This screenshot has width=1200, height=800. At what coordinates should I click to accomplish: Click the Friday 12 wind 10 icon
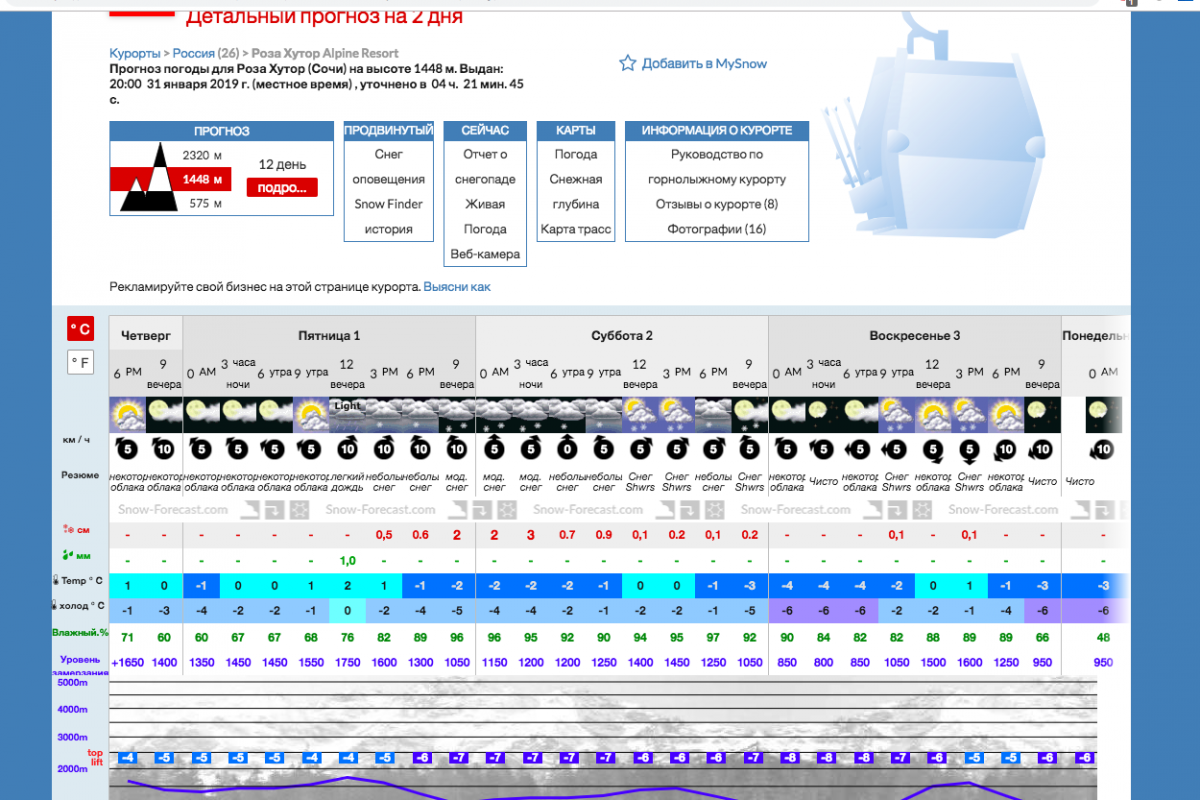coord(347,450)
